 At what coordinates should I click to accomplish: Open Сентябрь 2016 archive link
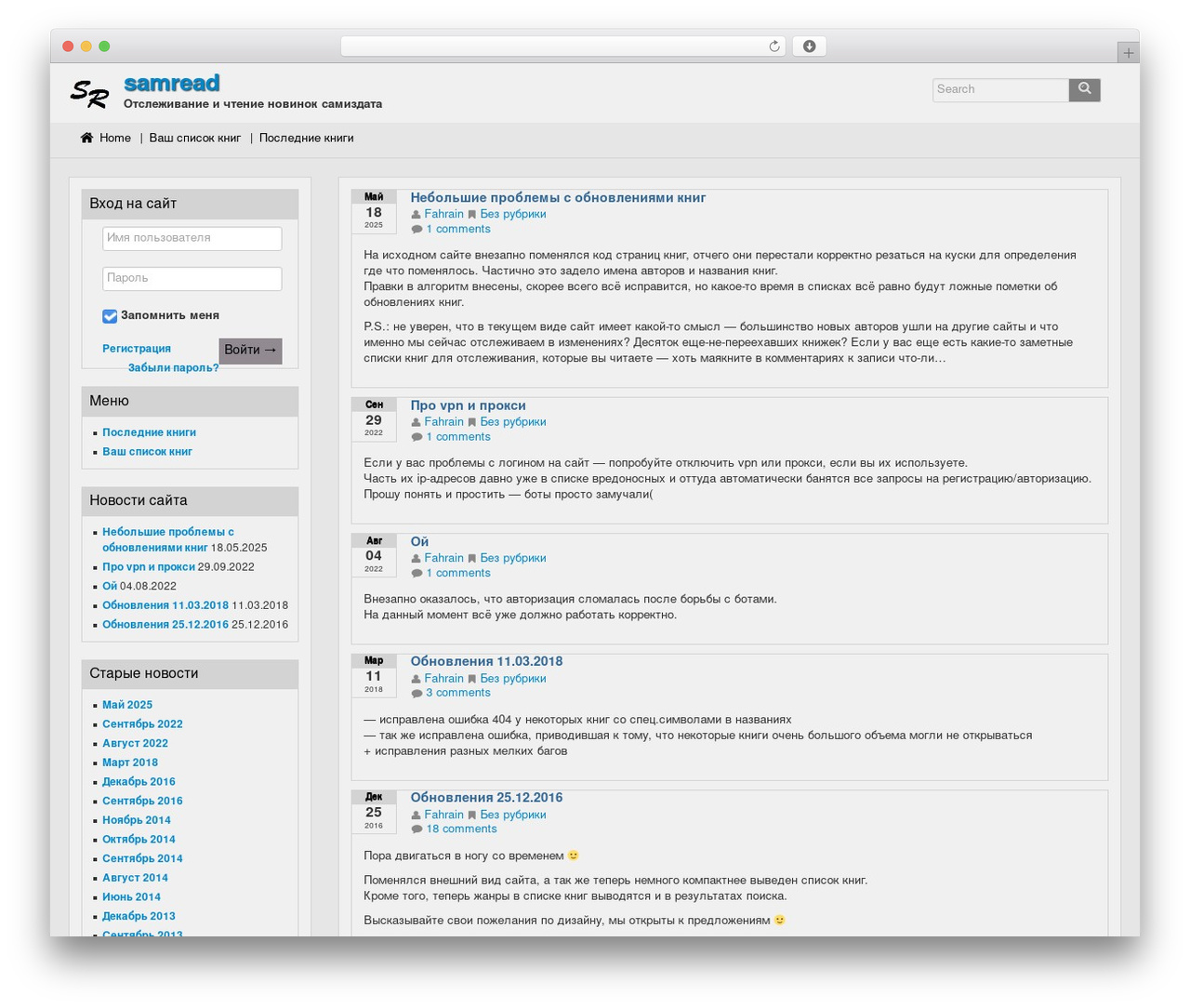[142, 802]
